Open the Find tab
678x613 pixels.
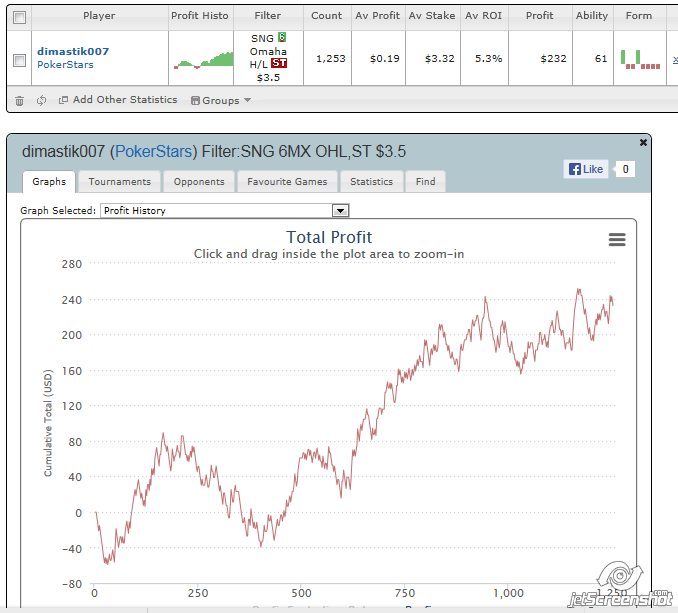(x=425, y=182)
